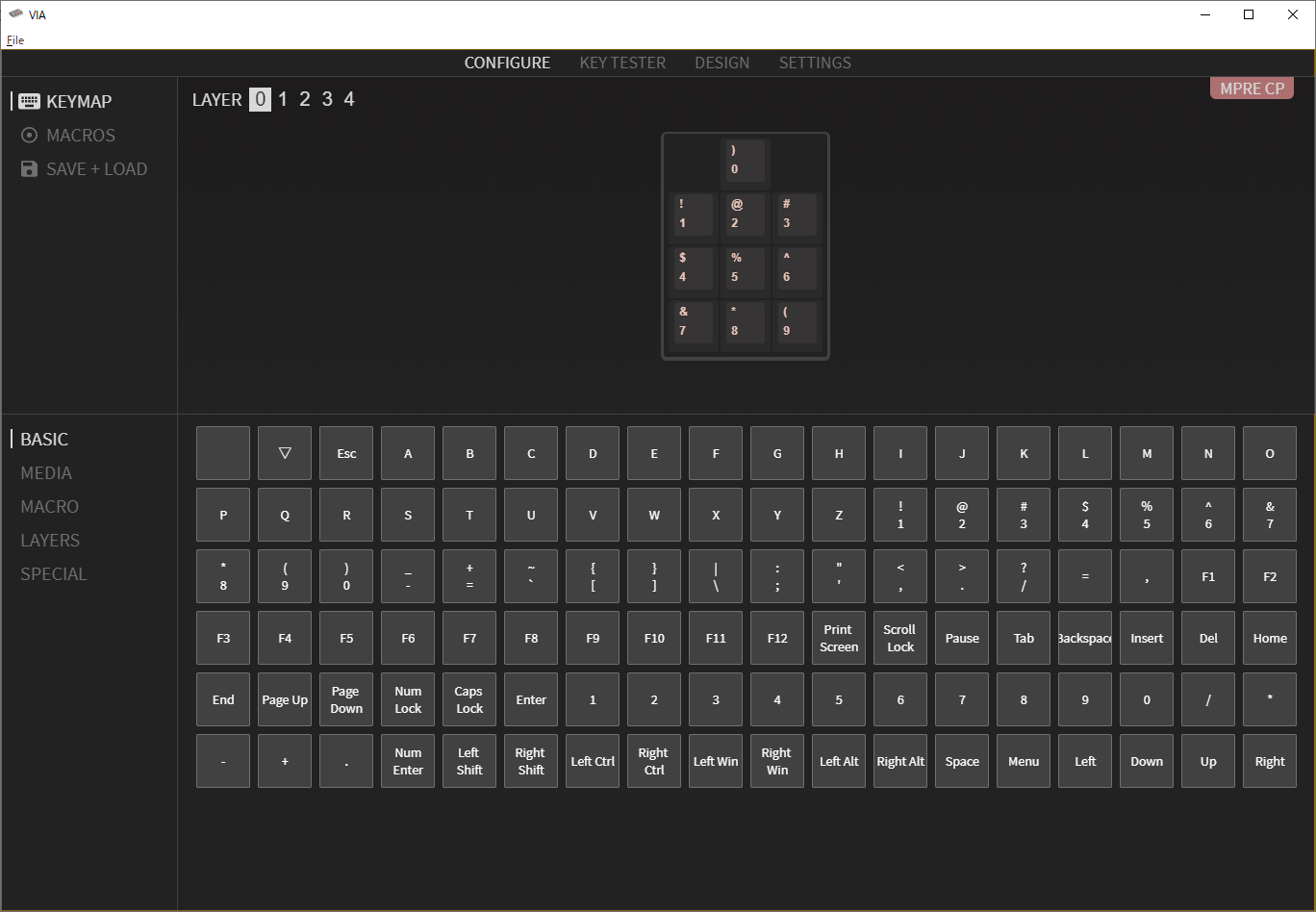This screenshot has width=1316, height=912.
Task: Select the $ 4 key on keypad
Action: coord(693,269)
